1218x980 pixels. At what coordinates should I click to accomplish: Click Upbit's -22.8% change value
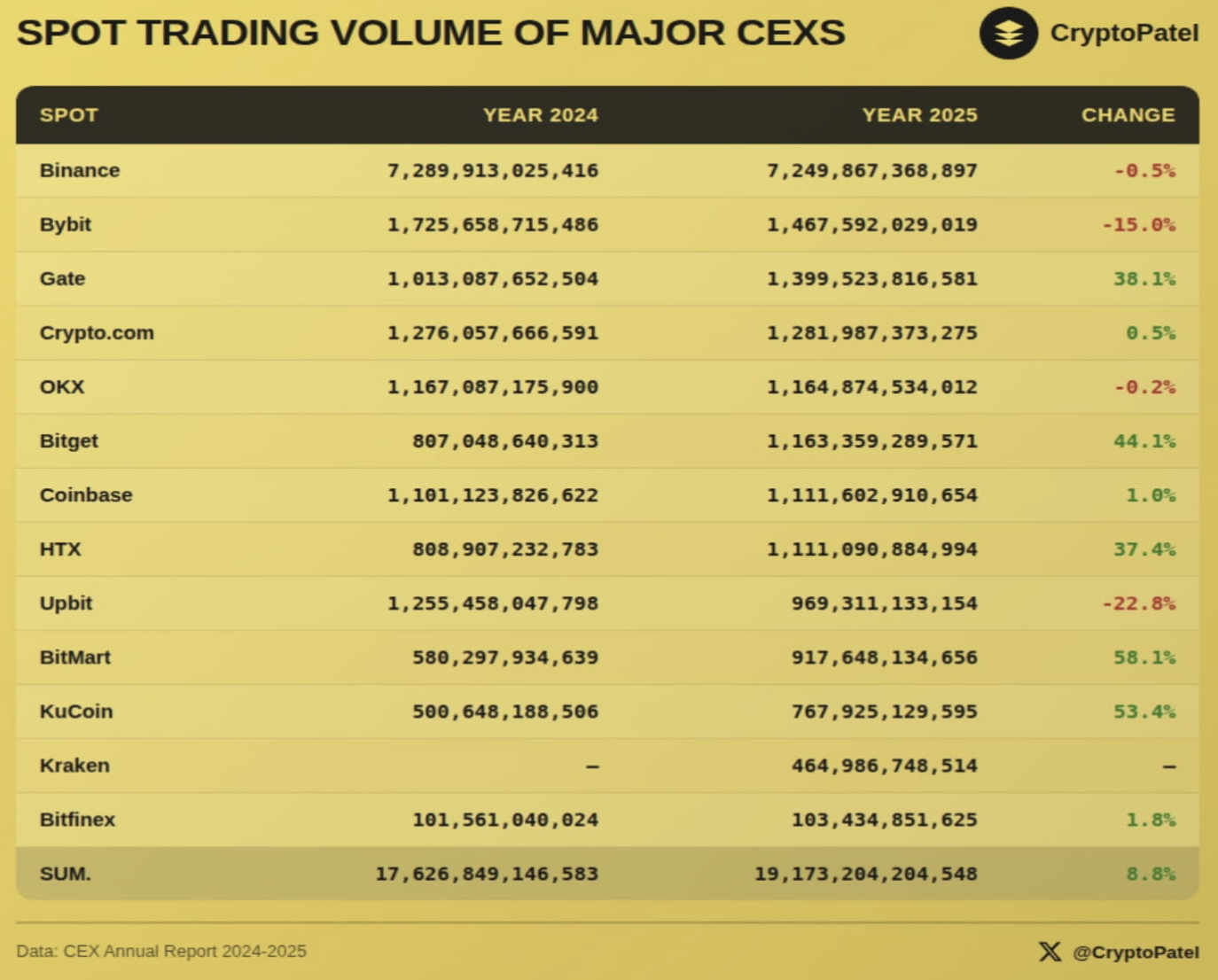coord(1138,603)
